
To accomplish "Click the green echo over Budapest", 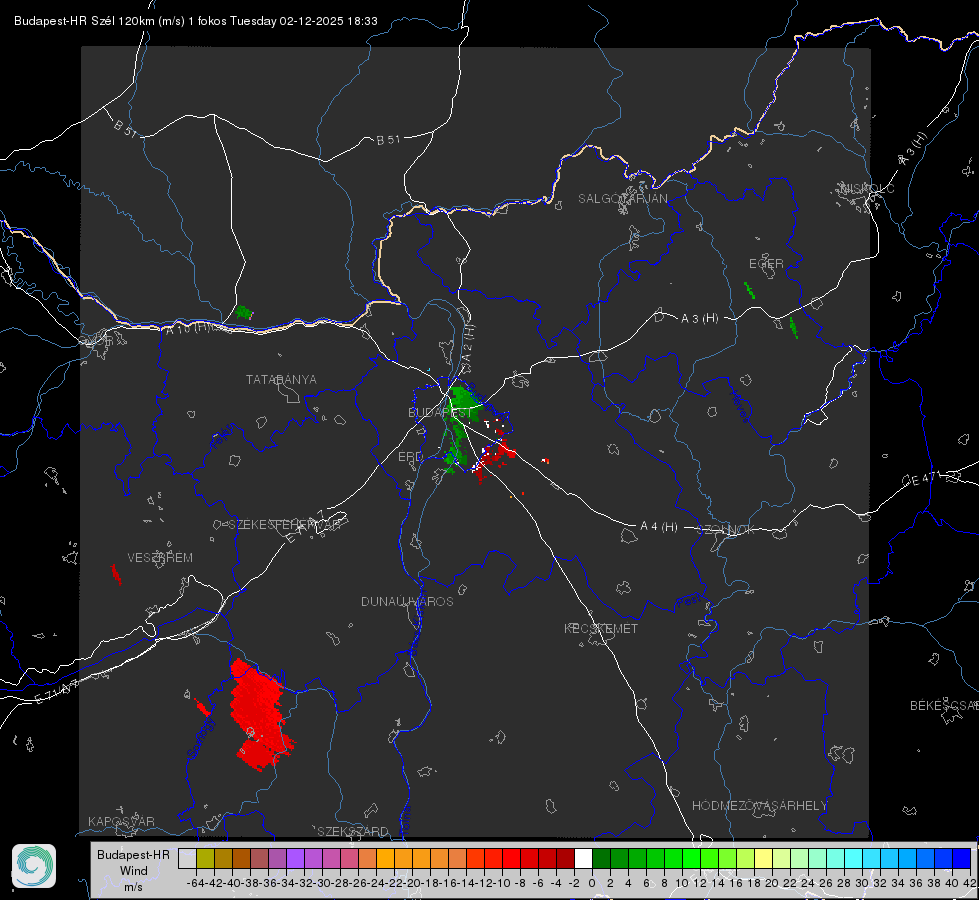I will pyautogui.click(x=461, y=430).
